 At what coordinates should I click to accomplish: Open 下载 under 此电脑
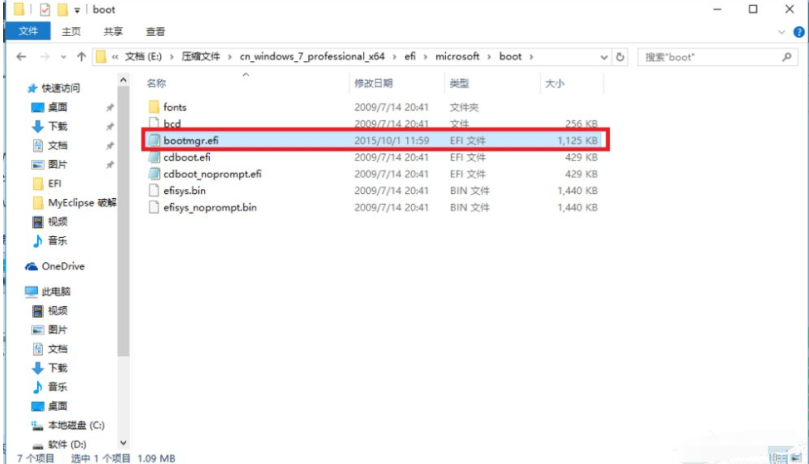point(57,368)
